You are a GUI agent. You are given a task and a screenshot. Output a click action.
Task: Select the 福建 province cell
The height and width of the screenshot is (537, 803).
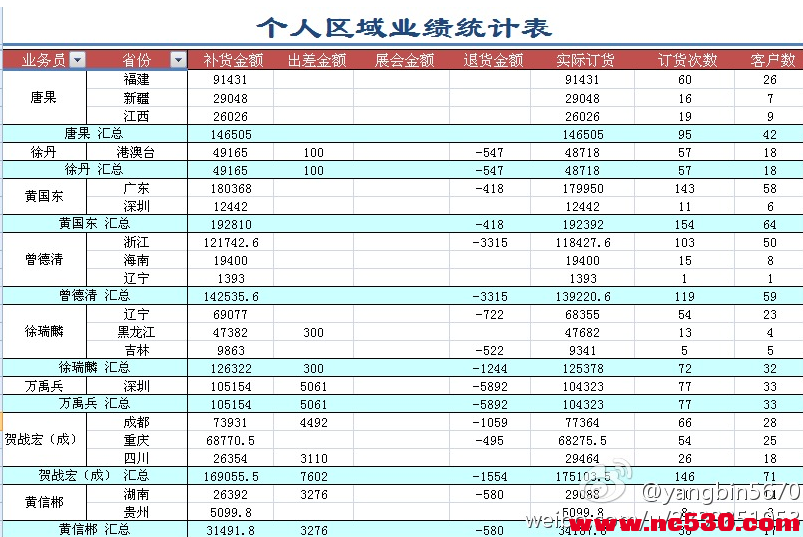point(137,79)
